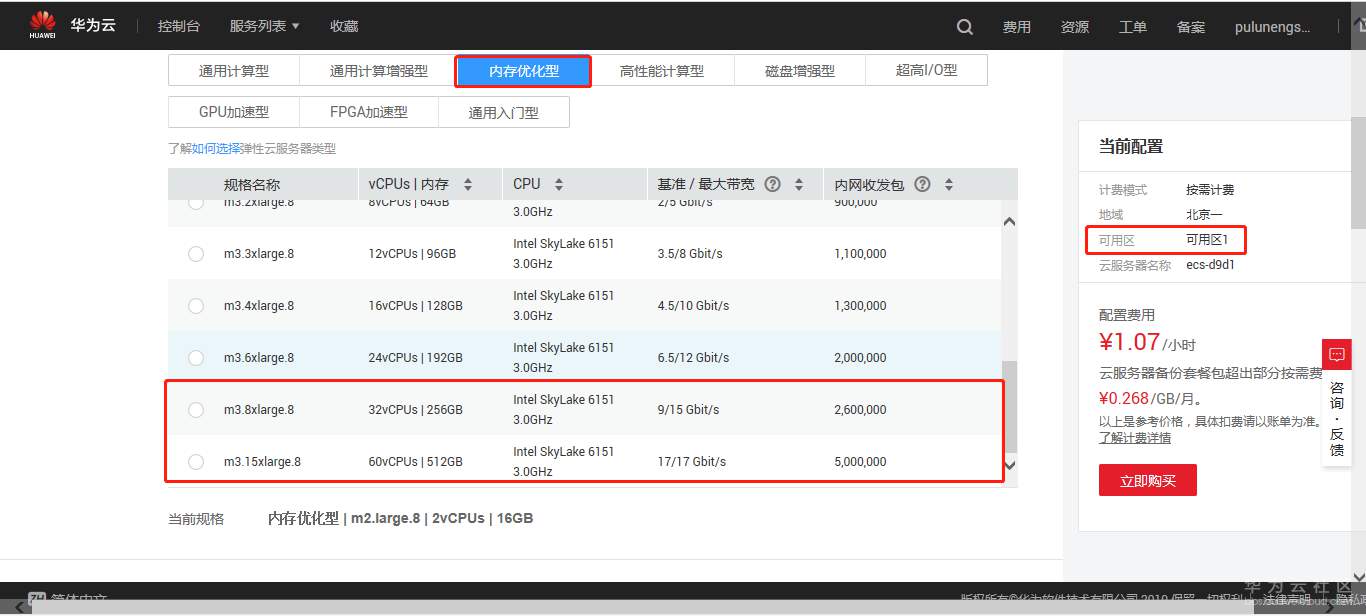Screen dimensions: 1366x616
Task: Open 备案 in the header
Action: pos(1191,27)
